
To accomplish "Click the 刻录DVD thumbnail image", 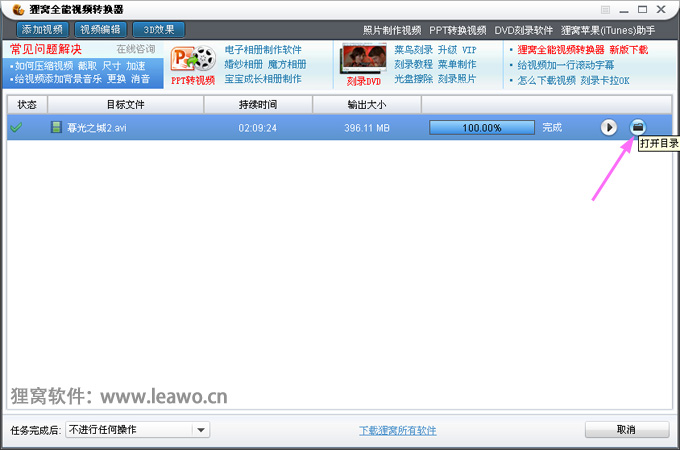I will tap(364, 58).
